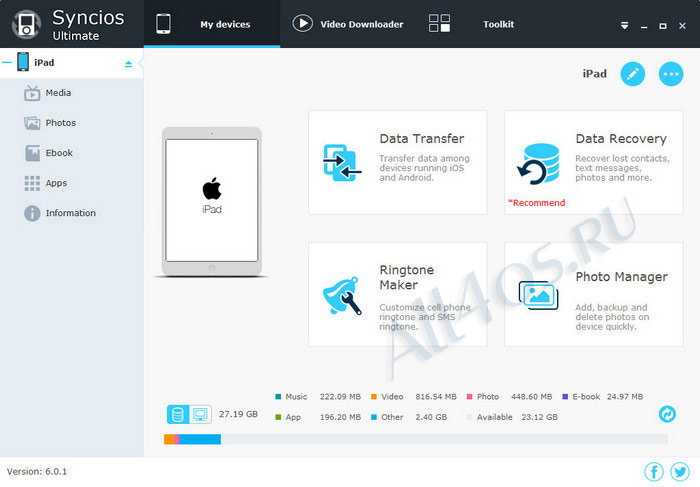Refresh the storage information
700x487 pixels.
click(x=667, y=414)
